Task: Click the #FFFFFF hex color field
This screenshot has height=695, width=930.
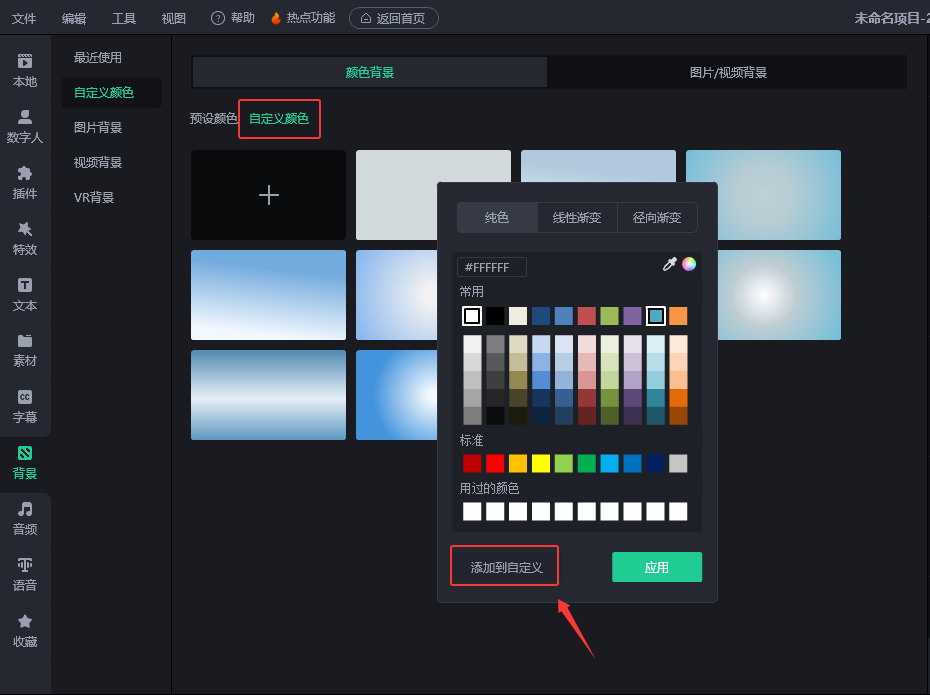Action: pyautogui.click(x=491, y=267)
